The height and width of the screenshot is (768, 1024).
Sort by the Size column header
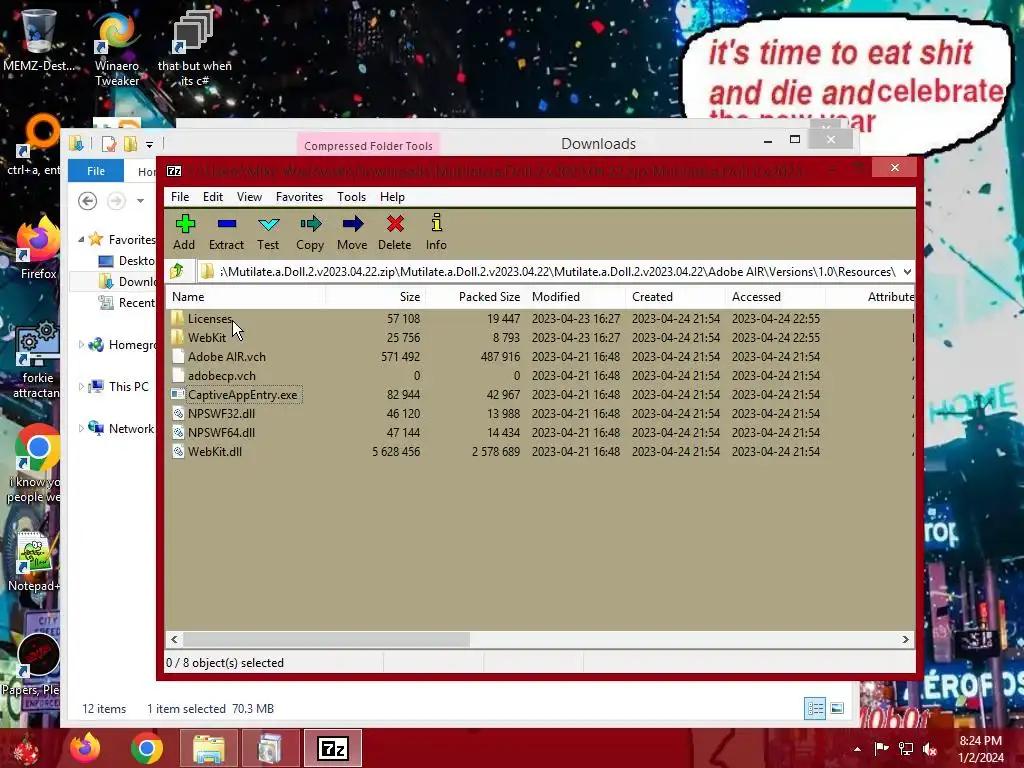(376, 296)
